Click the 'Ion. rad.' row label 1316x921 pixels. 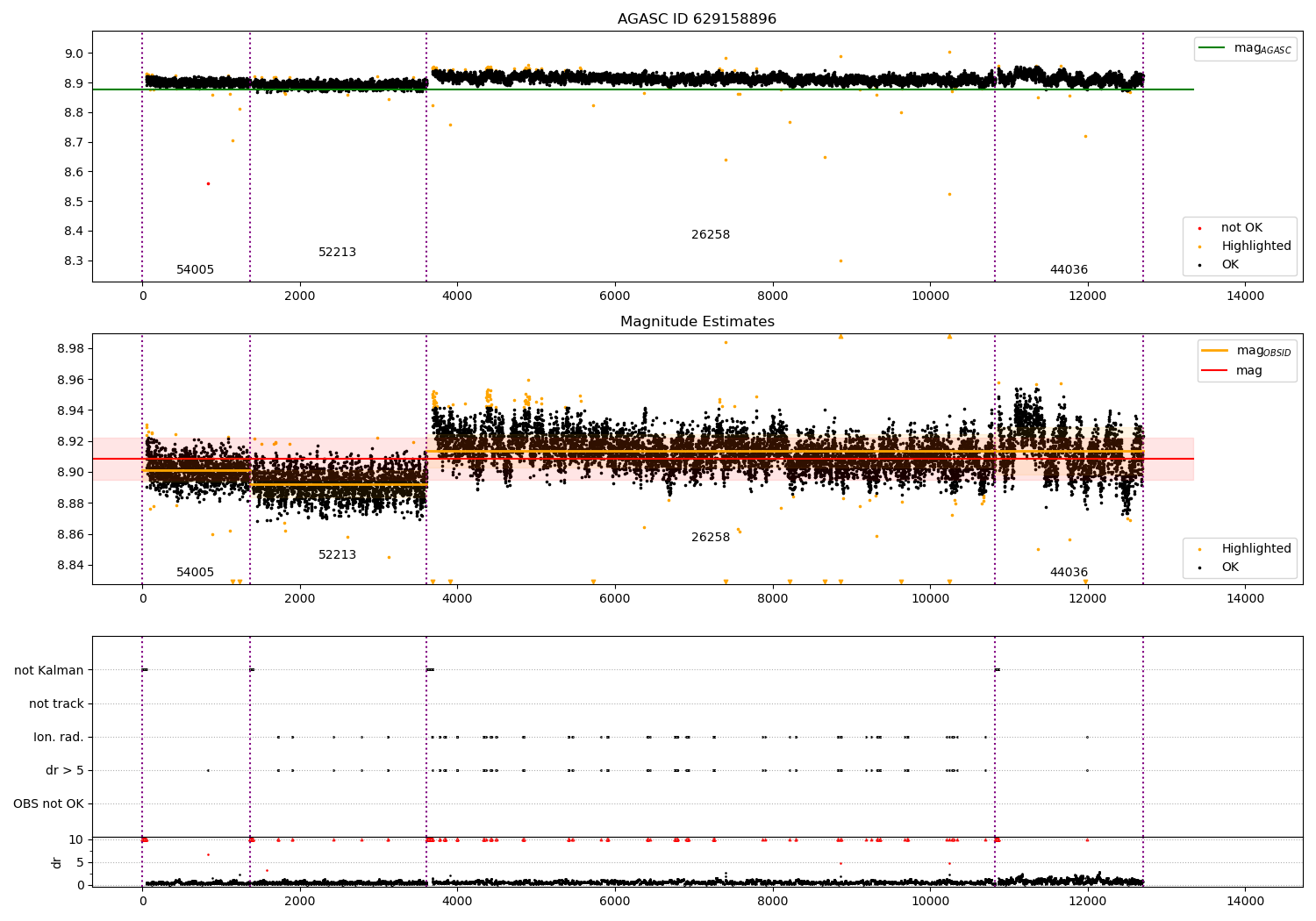point(59,738)
